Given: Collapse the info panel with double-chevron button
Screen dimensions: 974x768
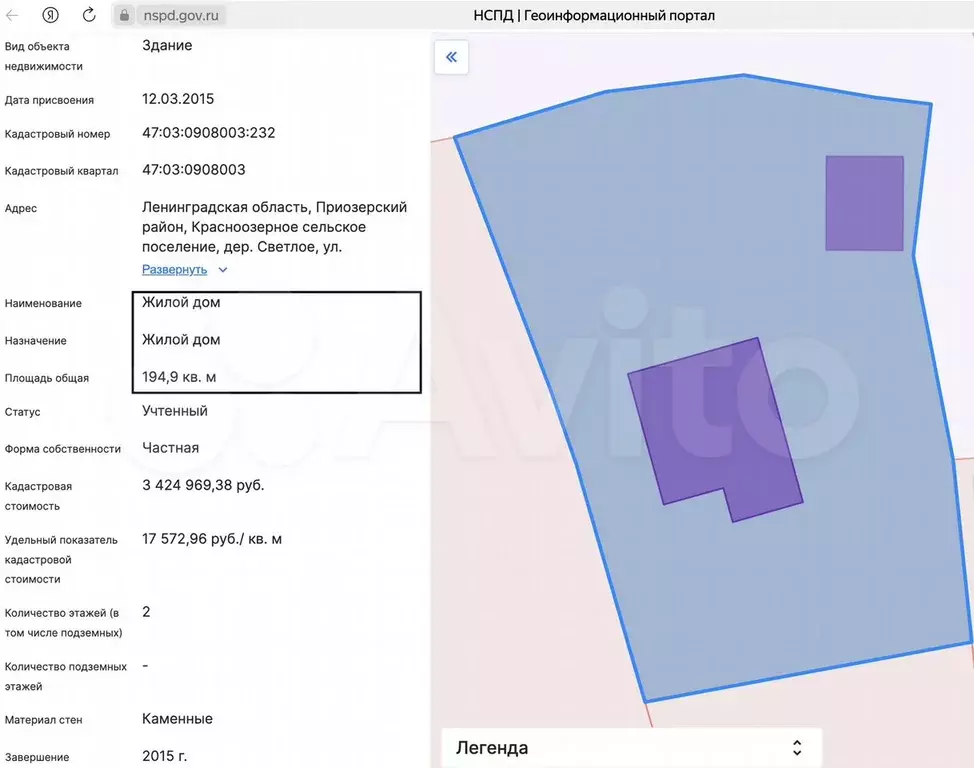Looking at the screenshot, I should coord(452,57).
